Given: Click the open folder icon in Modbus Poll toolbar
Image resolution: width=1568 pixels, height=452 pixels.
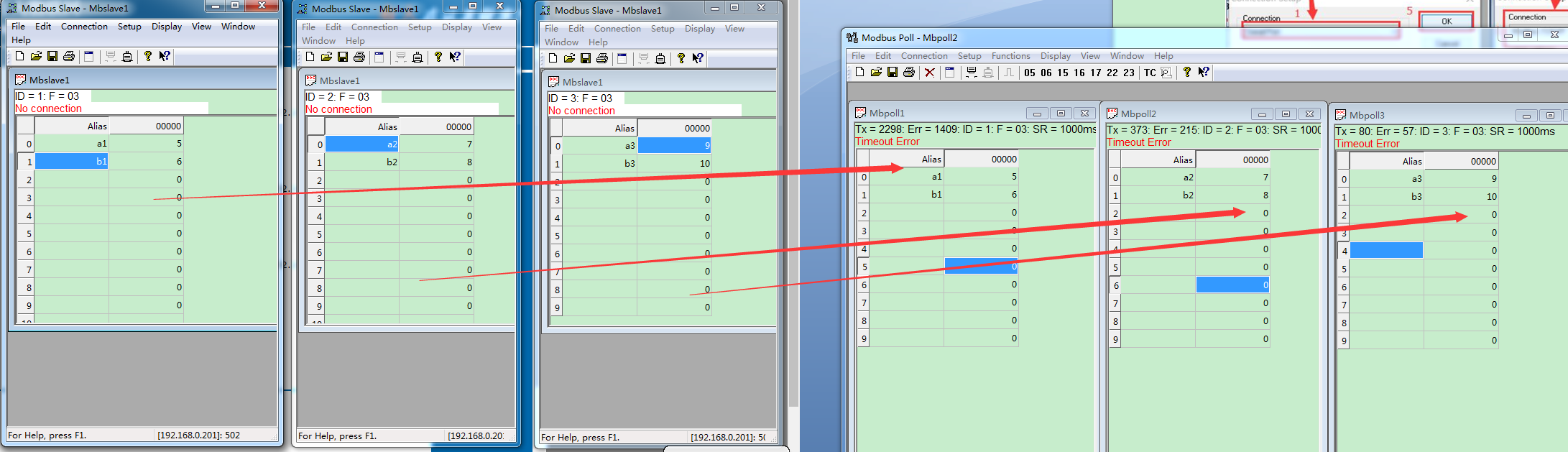Looking at the screenshot, I should coord(876,73).
